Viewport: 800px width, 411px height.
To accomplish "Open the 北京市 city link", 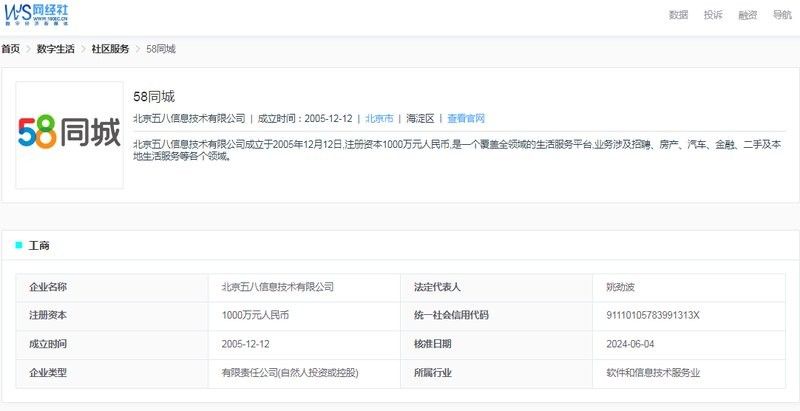I will click(x=379, y=119).
